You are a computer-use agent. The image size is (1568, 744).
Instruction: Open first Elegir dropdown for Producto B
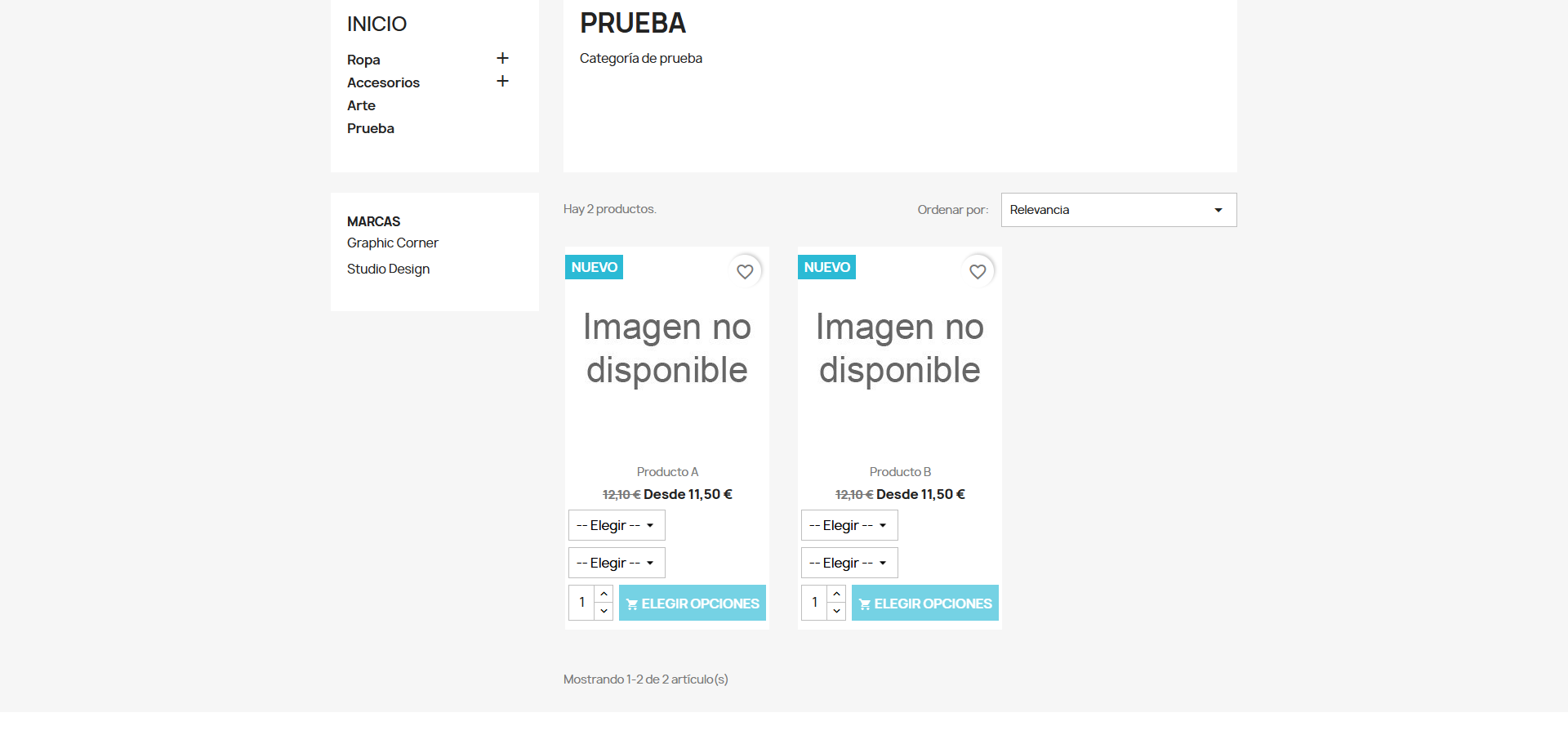pyautogui.click(x=849, y=525)
